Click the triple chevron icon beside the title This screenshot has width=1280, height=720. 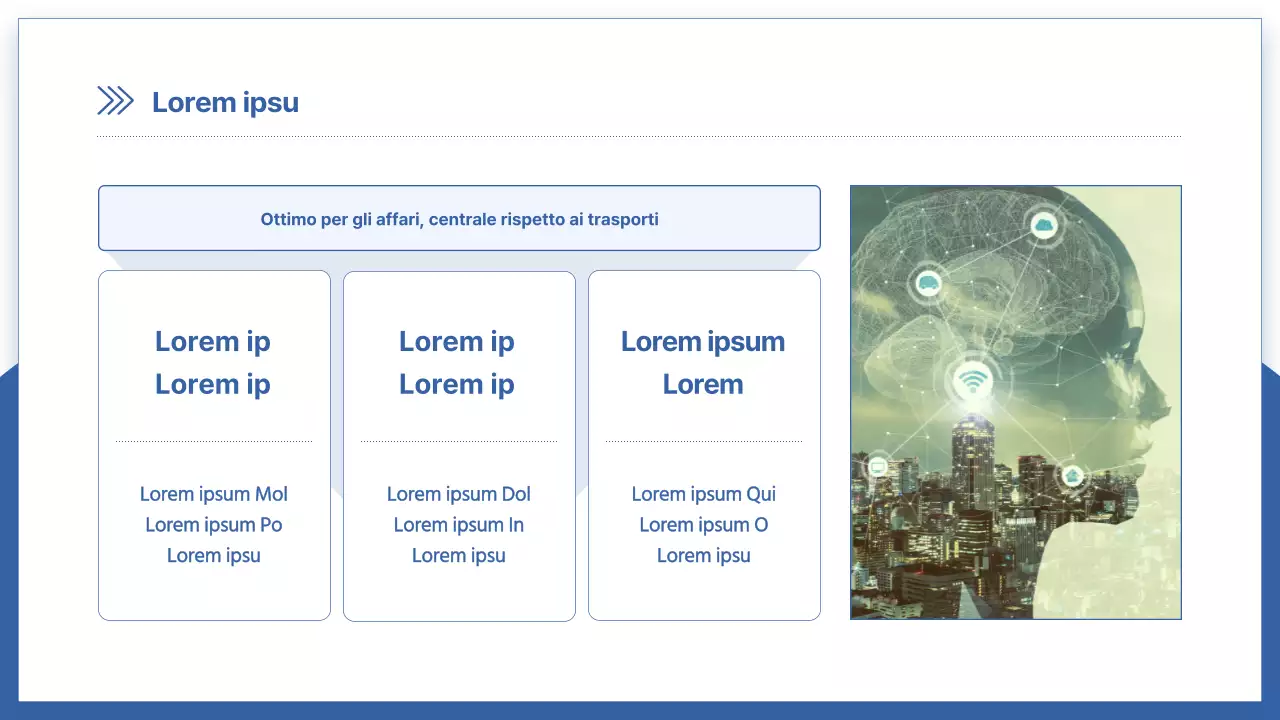coord(115,101)
